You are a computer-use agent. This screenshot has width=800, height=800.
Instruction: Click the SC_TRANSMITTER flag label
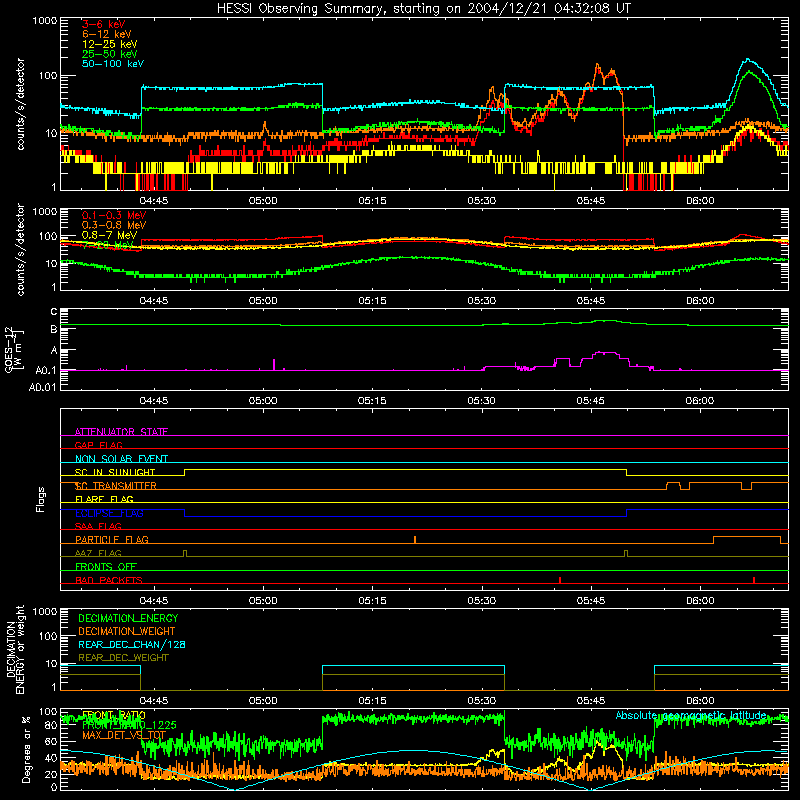[115, 486]
